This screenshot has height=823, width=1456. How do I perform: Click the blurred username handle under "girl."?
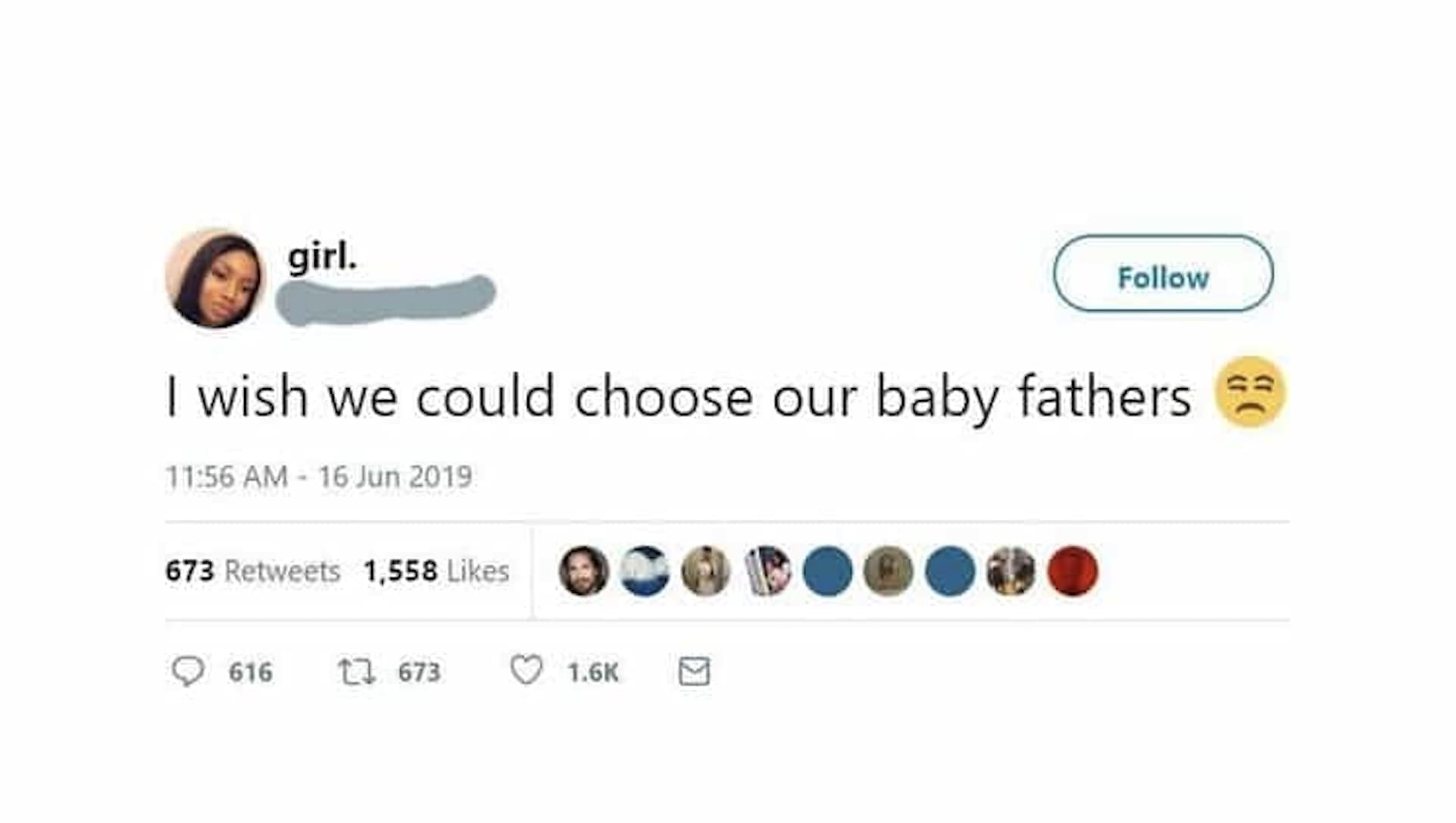pyautogui.click(x=385, y=299)
